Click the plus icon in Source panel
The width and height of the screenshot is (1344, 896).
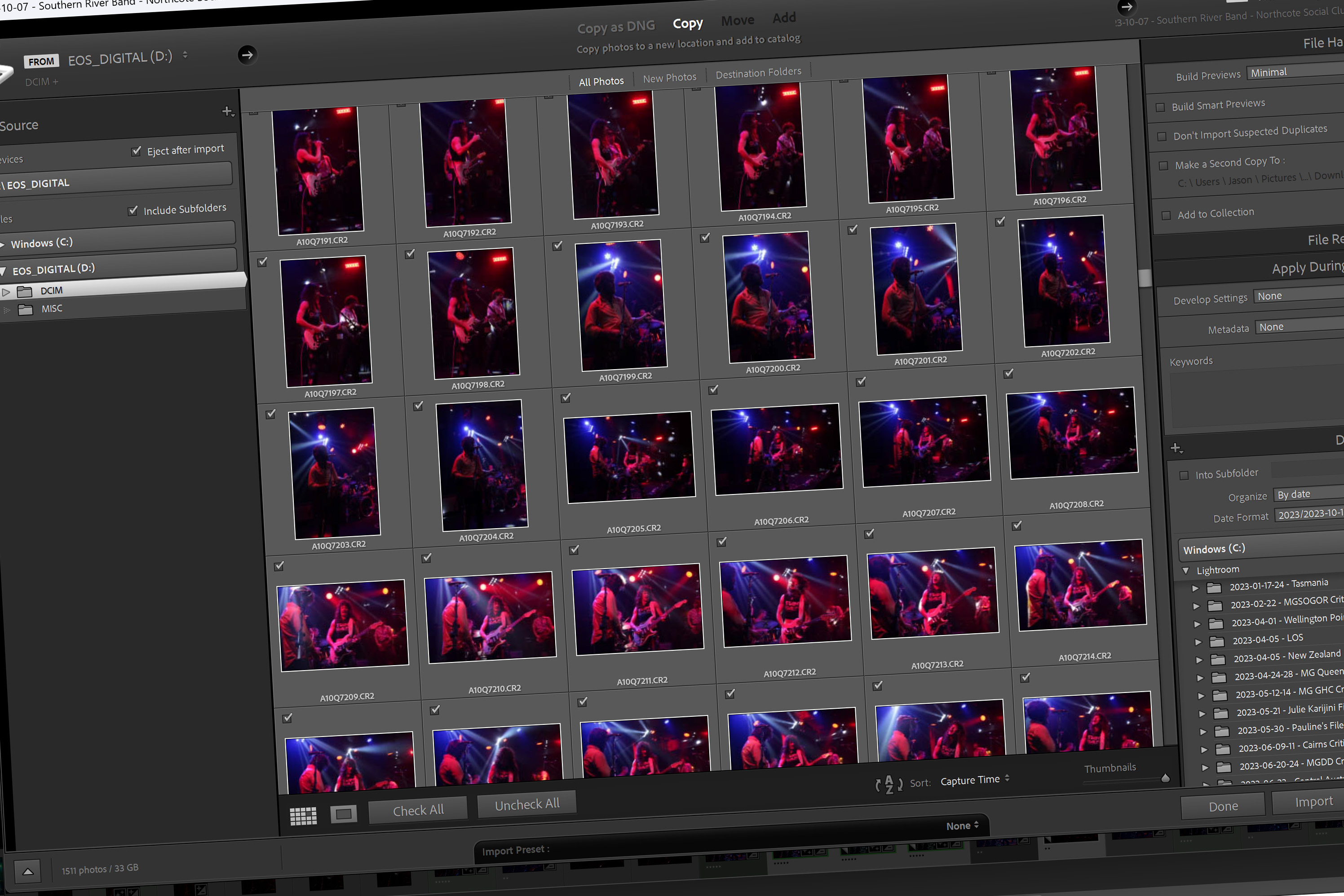(227, 111)
